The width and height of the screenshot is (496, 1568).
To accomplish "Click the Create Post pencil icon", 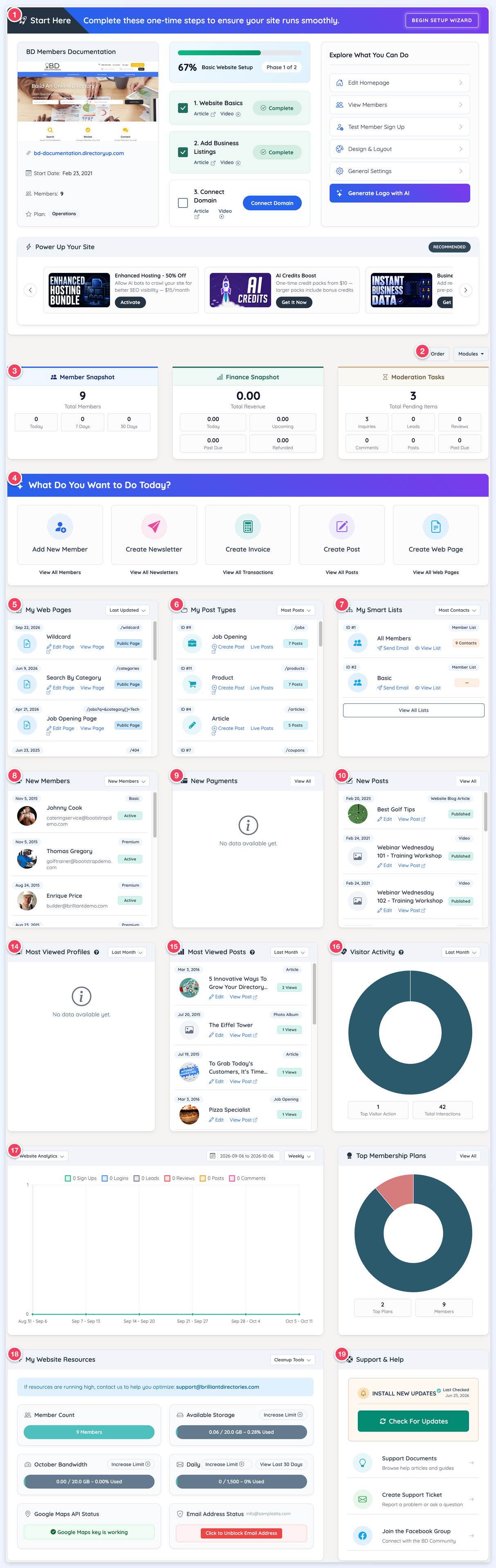I will (x=342, y=527).
